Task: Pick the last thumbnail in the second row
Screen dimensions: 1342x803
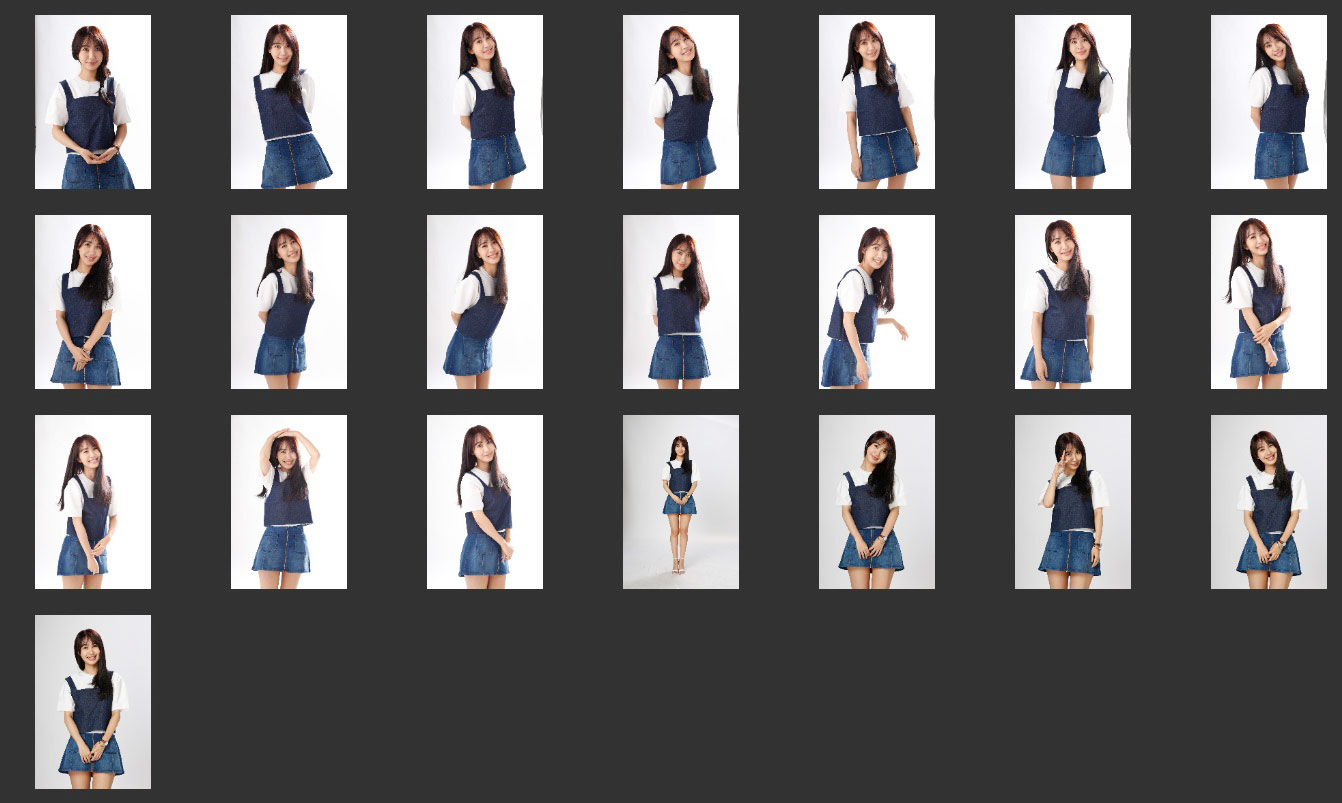Action: [1269, 302]
